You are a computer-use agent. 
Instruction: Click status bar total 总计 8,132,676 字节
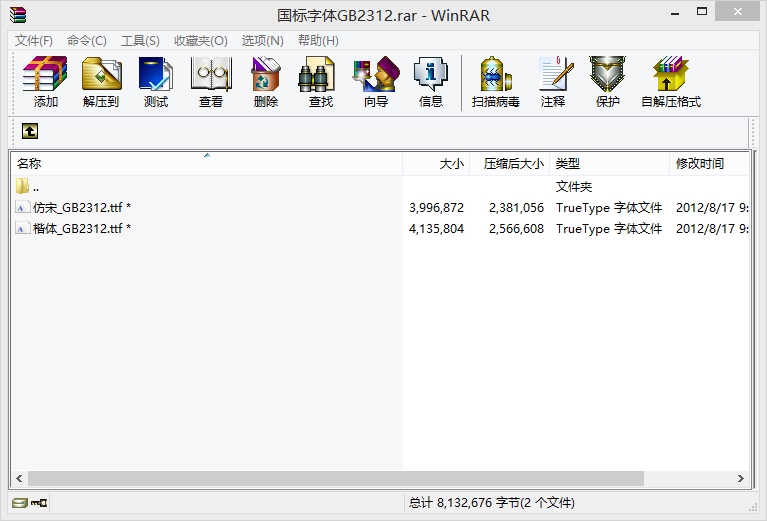[492, 503]
